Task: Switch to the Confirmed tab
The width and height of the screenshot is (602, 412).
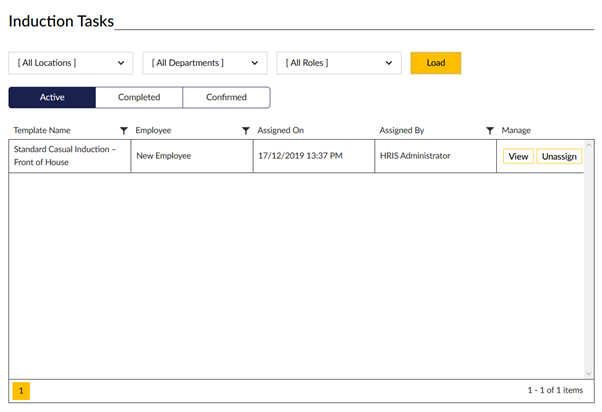Action: tap(227, 98)
